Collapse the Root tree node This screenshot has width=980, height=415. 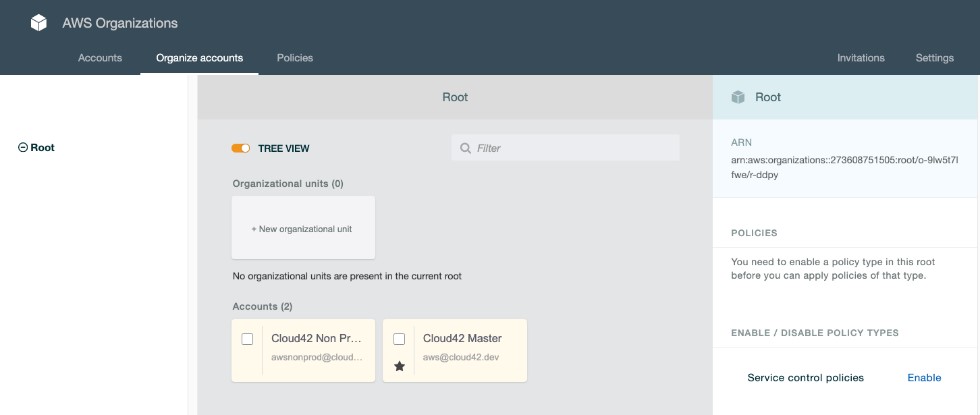coord(23,148)
